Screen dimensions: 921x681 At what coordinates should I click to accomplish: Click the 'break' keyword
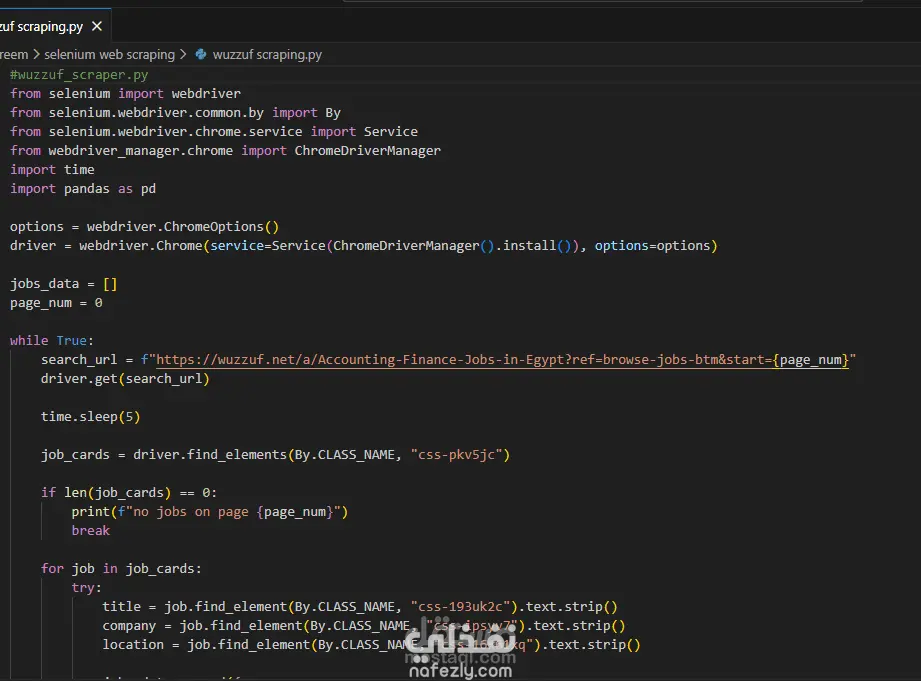click(90, 531)
